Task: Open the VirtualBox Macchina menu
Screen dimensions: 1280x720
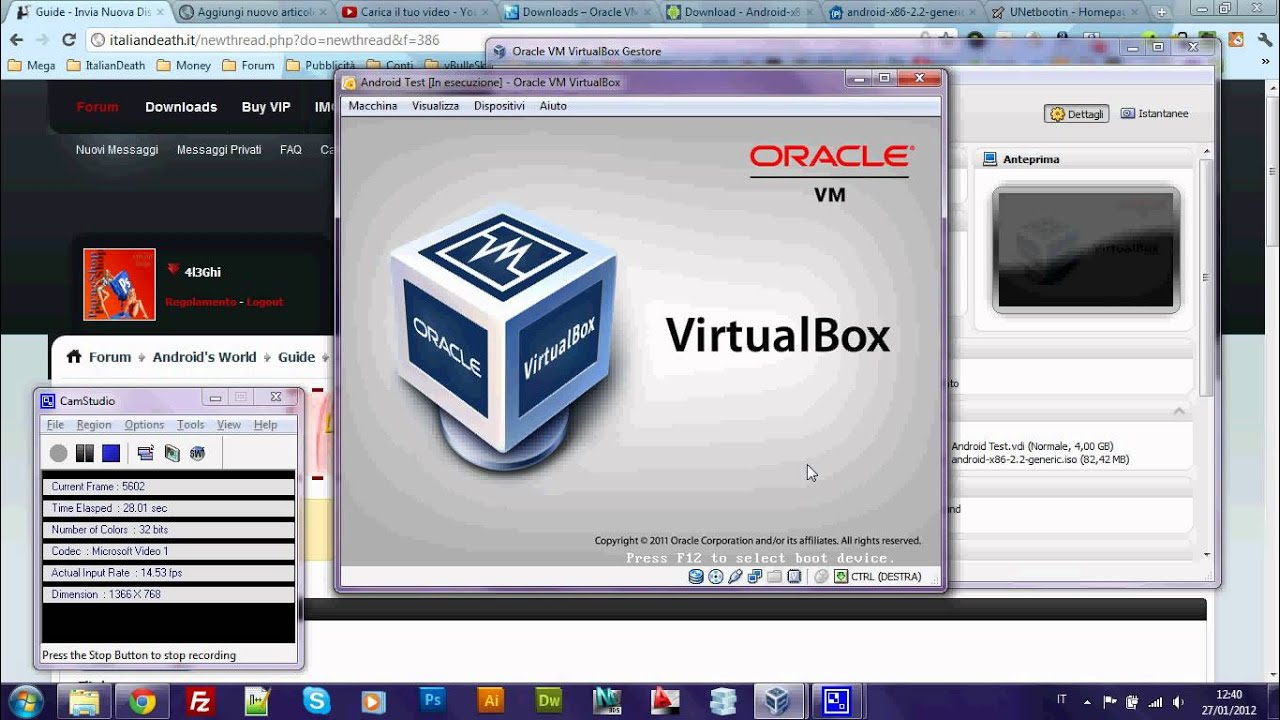Action: (x=373, y=105)
